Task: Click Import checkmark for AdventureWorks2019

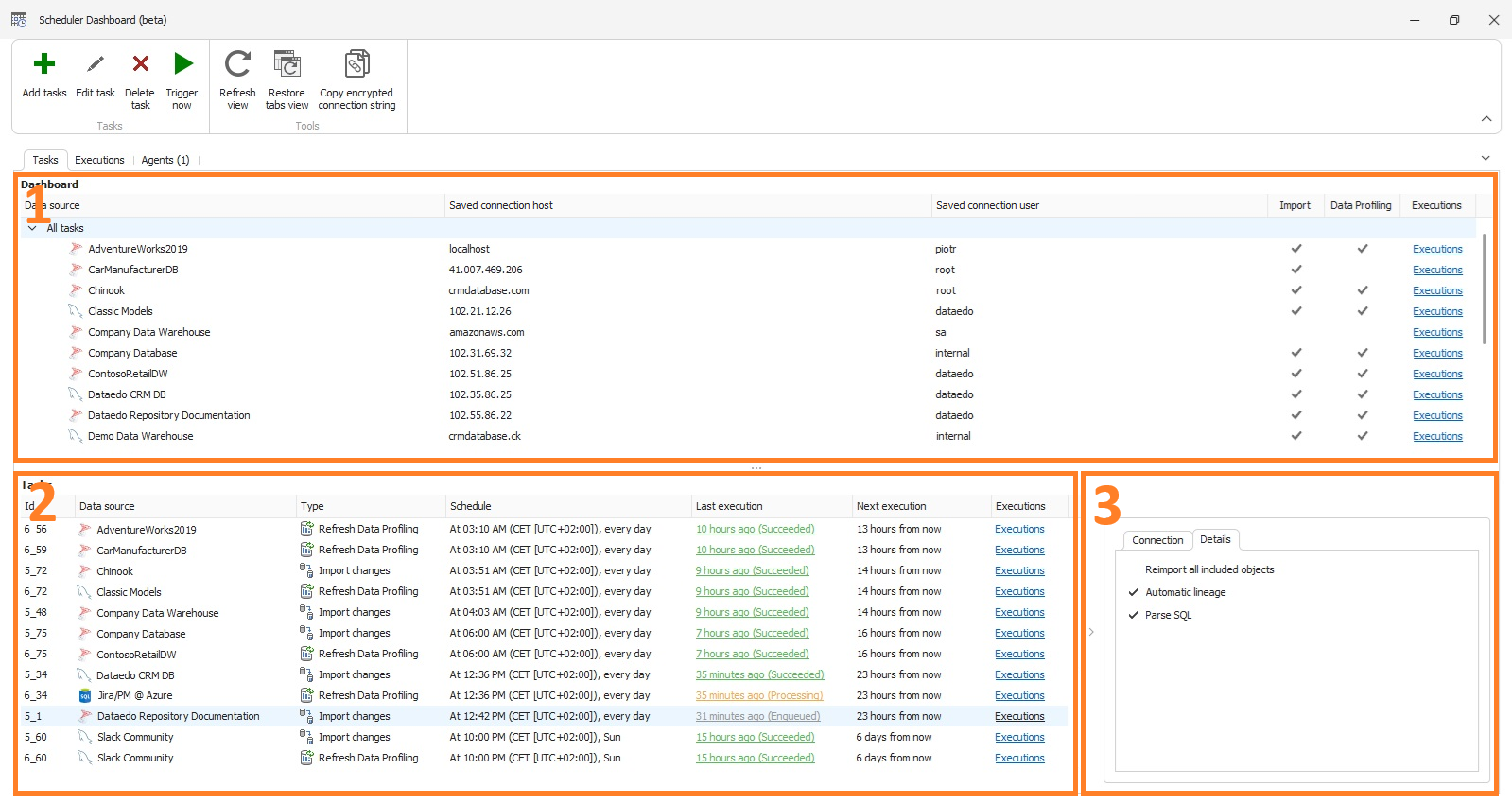Action: coord(1296,249)
